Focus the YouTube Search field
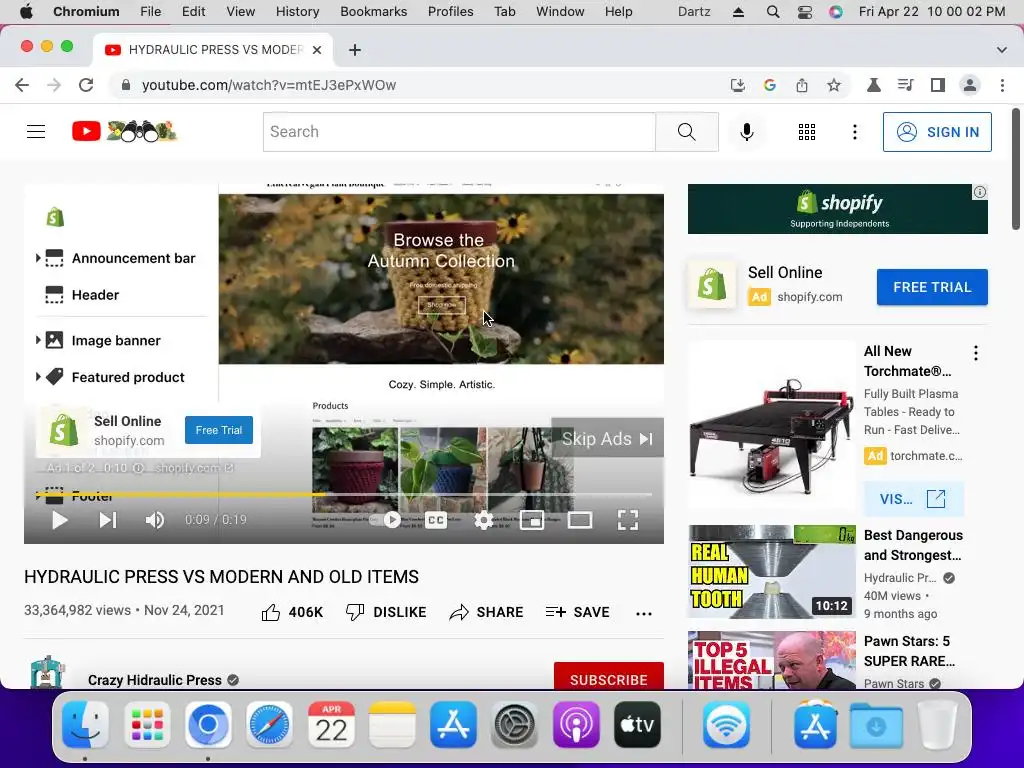Image resolution: width=1024 pixels, height=768 pixels. tap(459, 132)
